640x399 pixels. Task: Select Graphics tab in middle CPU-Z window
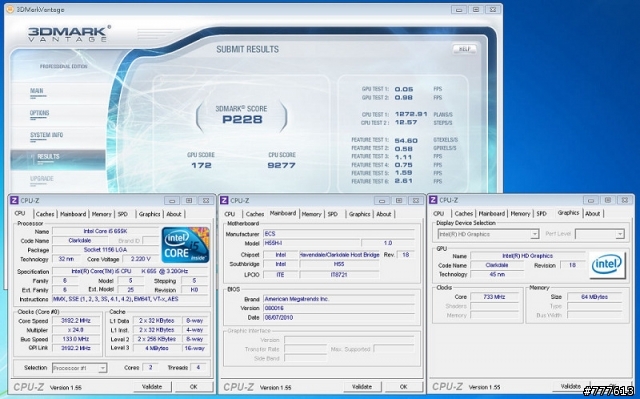[x=360, y=214]
